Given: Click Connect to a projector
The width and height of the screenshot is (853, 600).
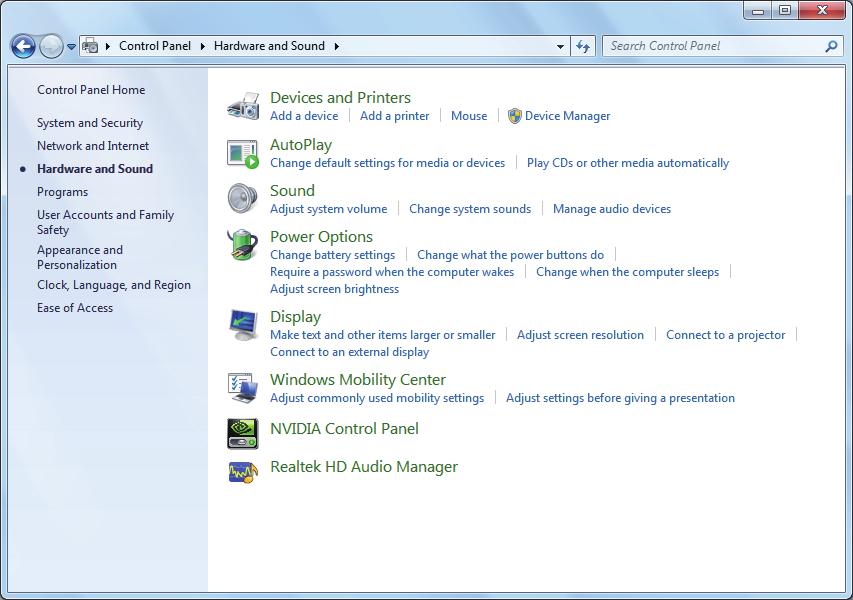Looking at the screenshot, I should (x=726, y=335).
